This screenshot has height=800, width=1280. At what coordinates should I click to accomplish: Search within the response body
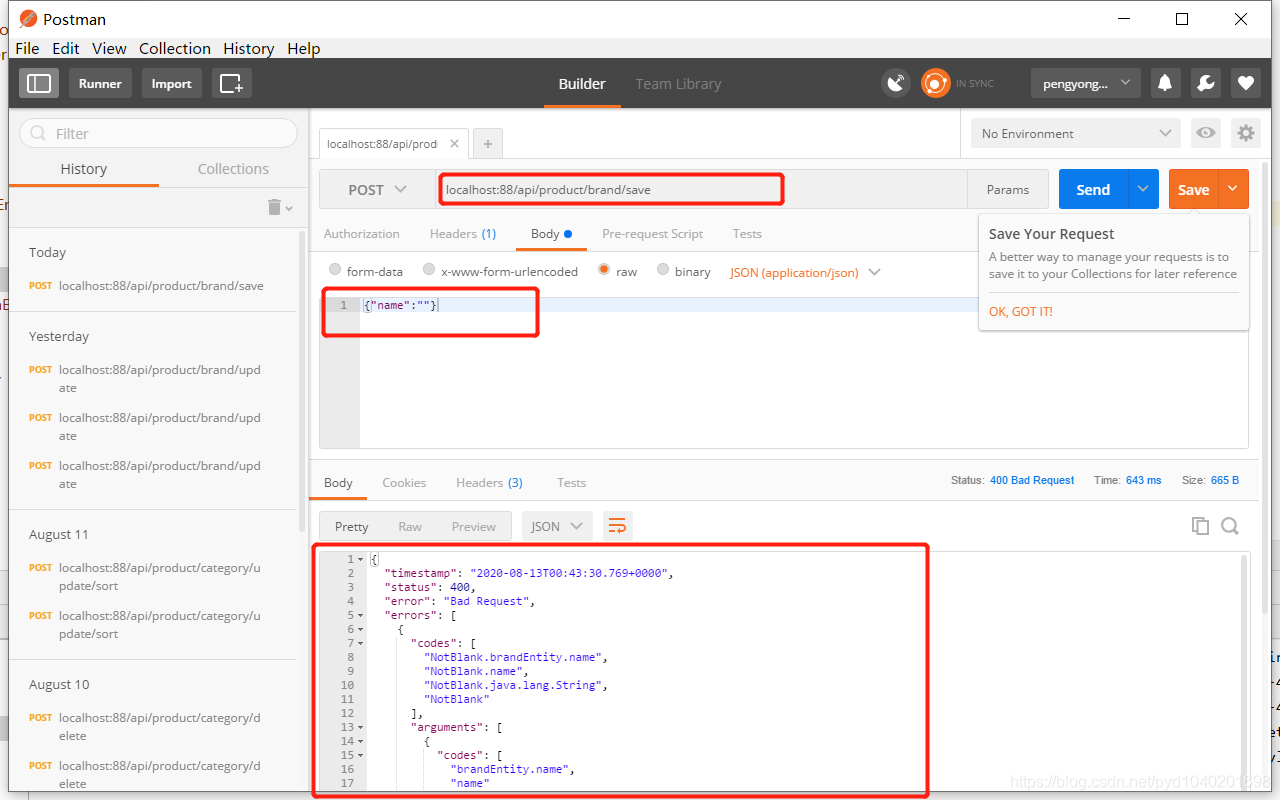(x=1230, y=526)
